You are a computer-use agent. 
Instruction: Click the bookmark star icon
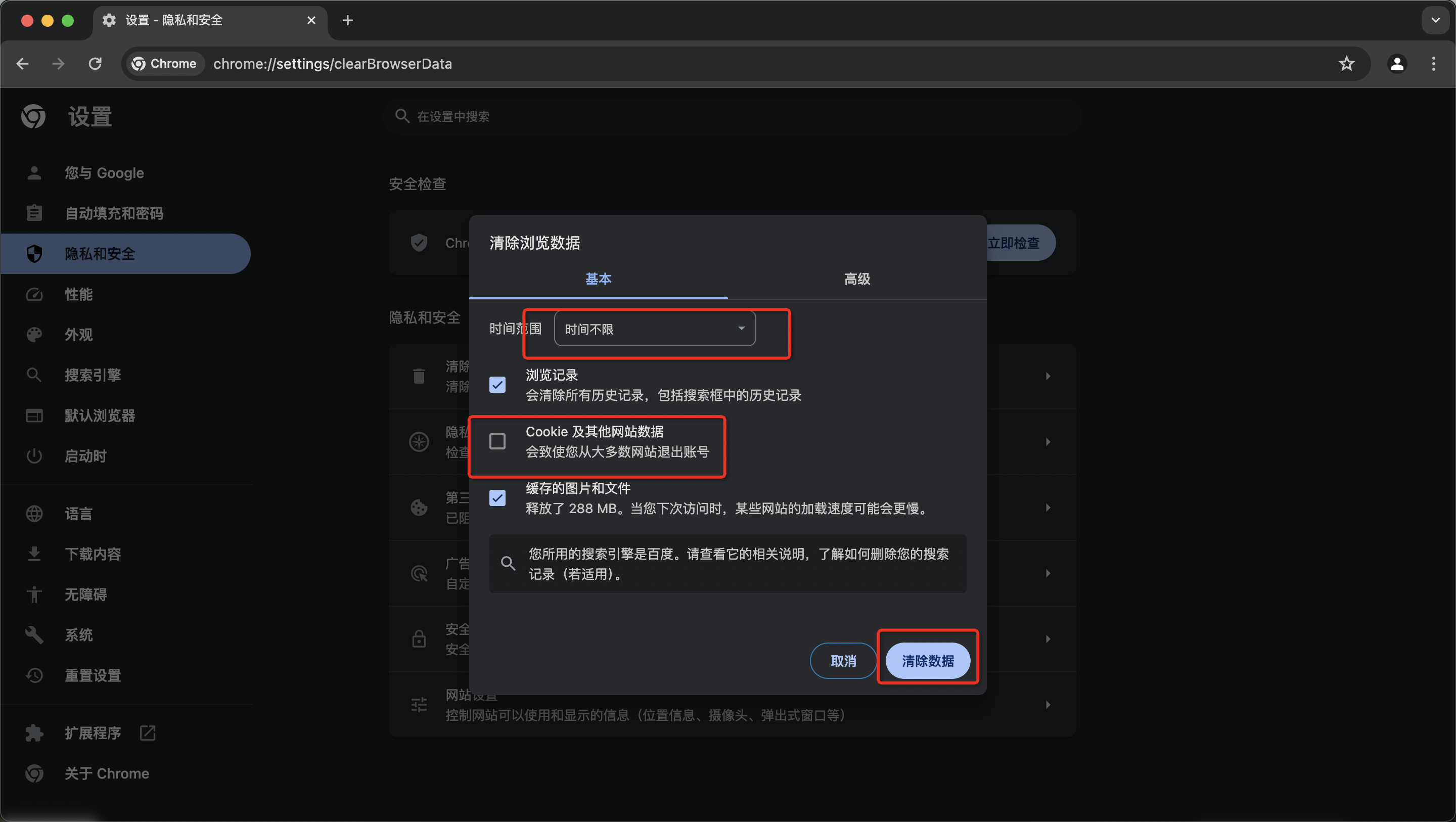pyautogui.click(x=1346, y=64)
